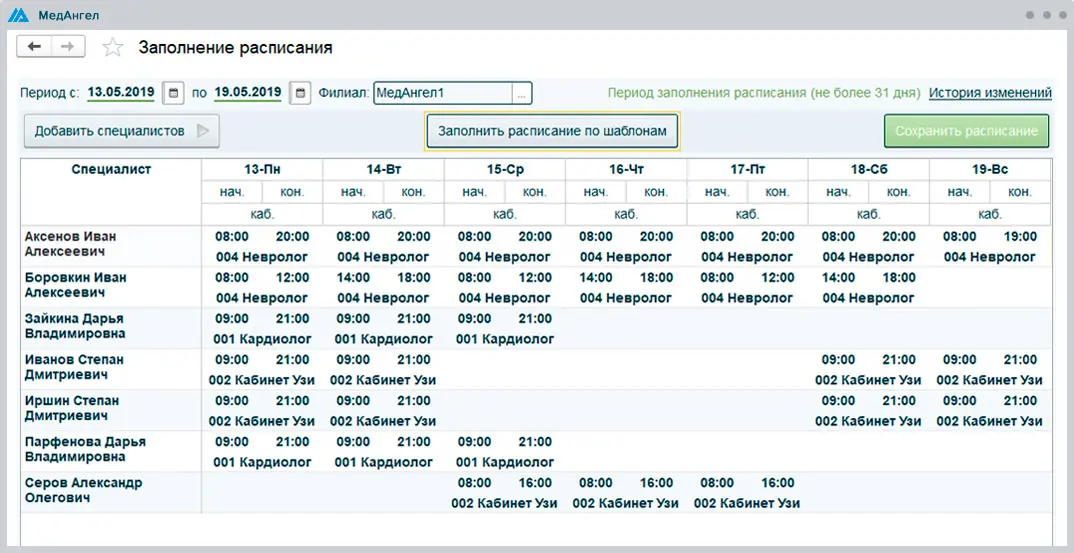This screenshot has width=1074, height=553.
Task: Open branch selection with ellipsis button
Action: [x=522, y=93]
